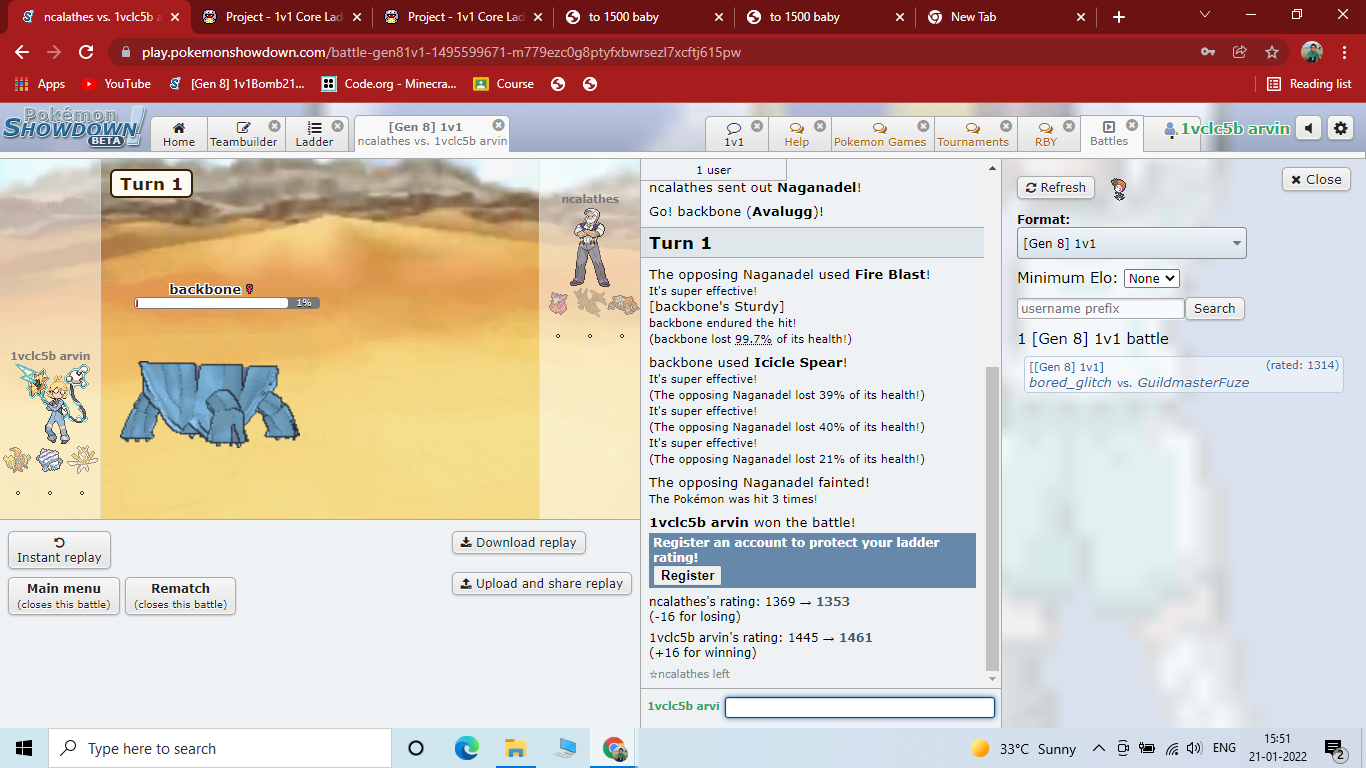This screenshot has height=768, width=1366.
Task: Open the Chrome profile avatar
Action: point(1312,52)
